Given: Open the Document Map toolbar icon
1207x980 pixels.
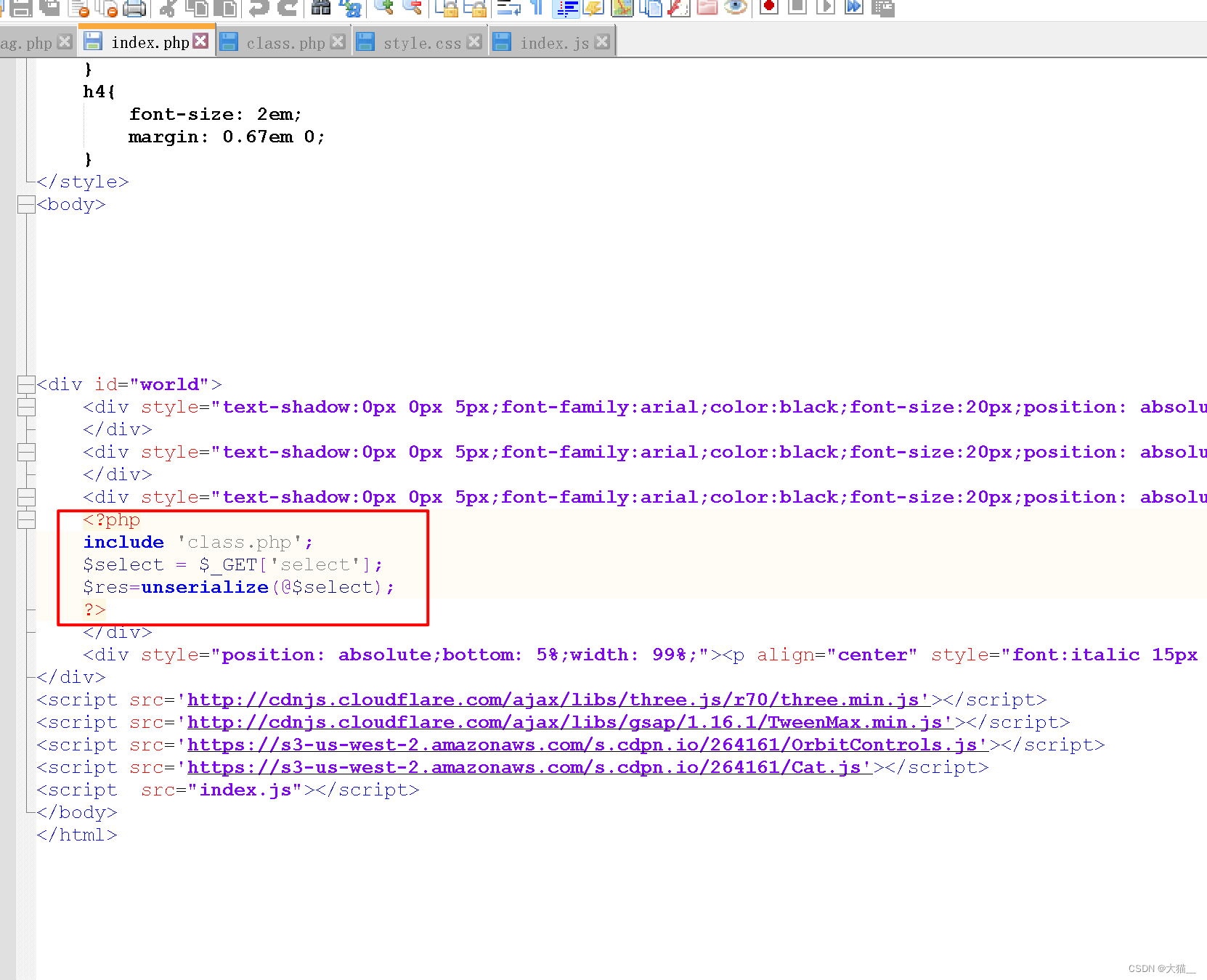Looking at the screenshot, I should (622, 8).
